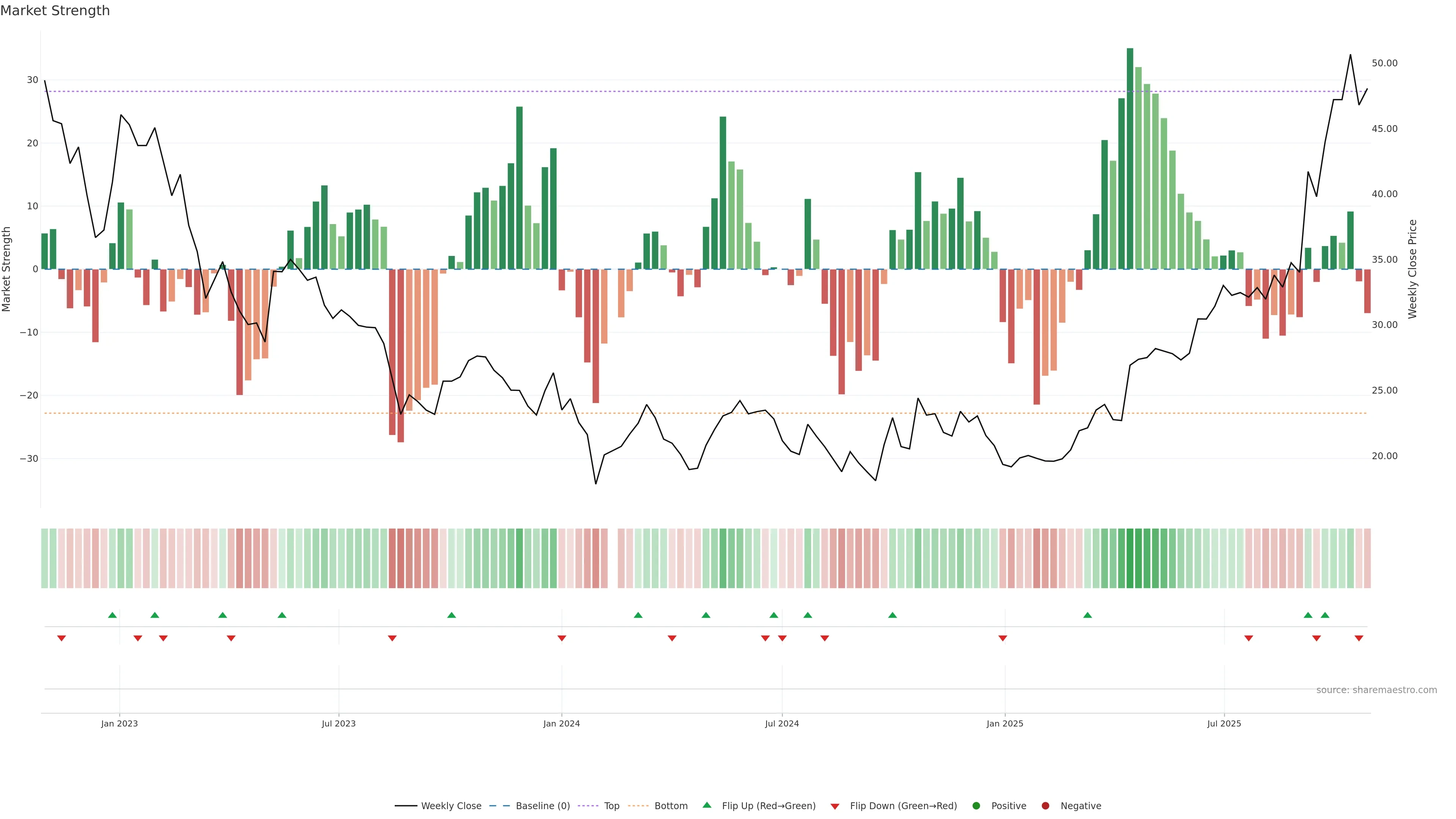Click the source: sharemaestro.com text

click(1376, 690)
